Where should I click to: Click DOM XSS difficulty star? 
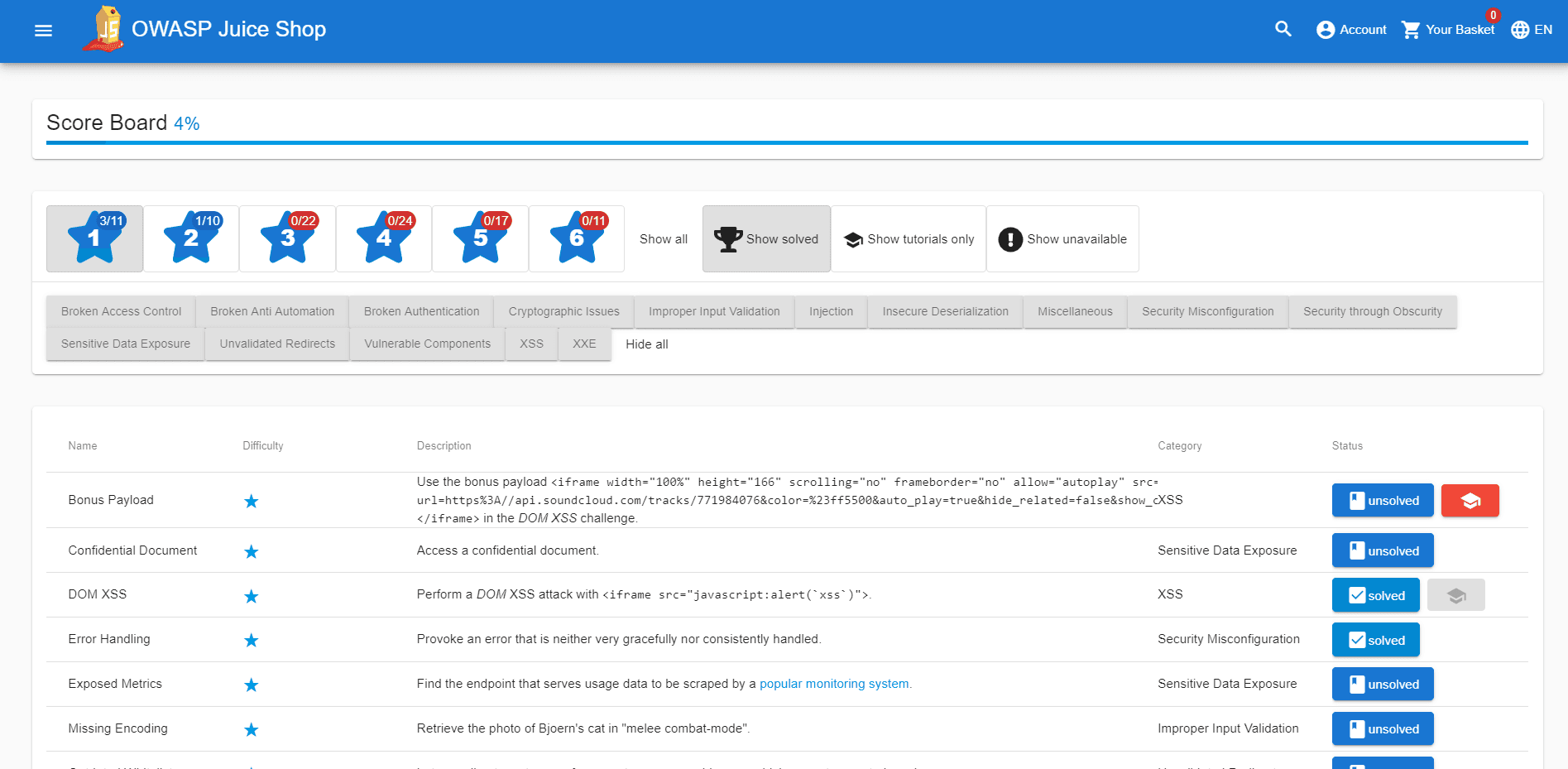coord(252,597)
